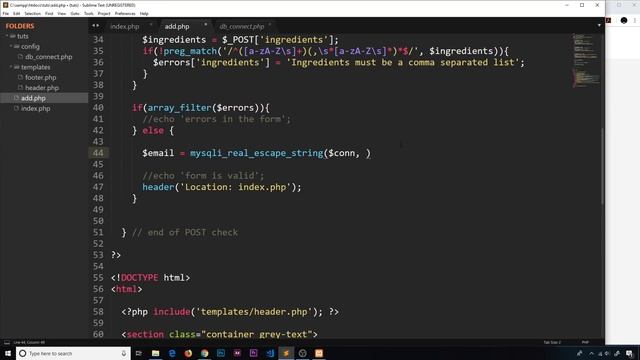Click the footer.php file icon in the sidebar
The image size is (640, 360).
(x=20, y=77)
